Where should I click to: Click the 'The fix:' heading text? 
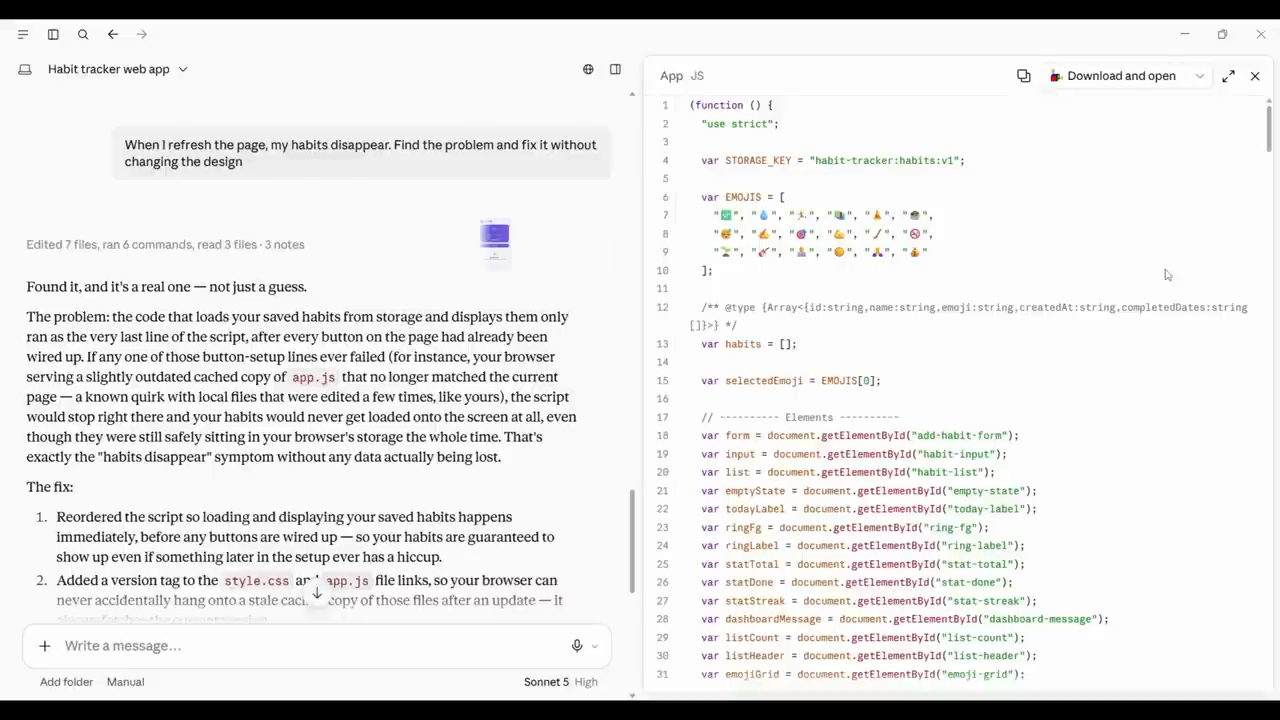[50, 487]
